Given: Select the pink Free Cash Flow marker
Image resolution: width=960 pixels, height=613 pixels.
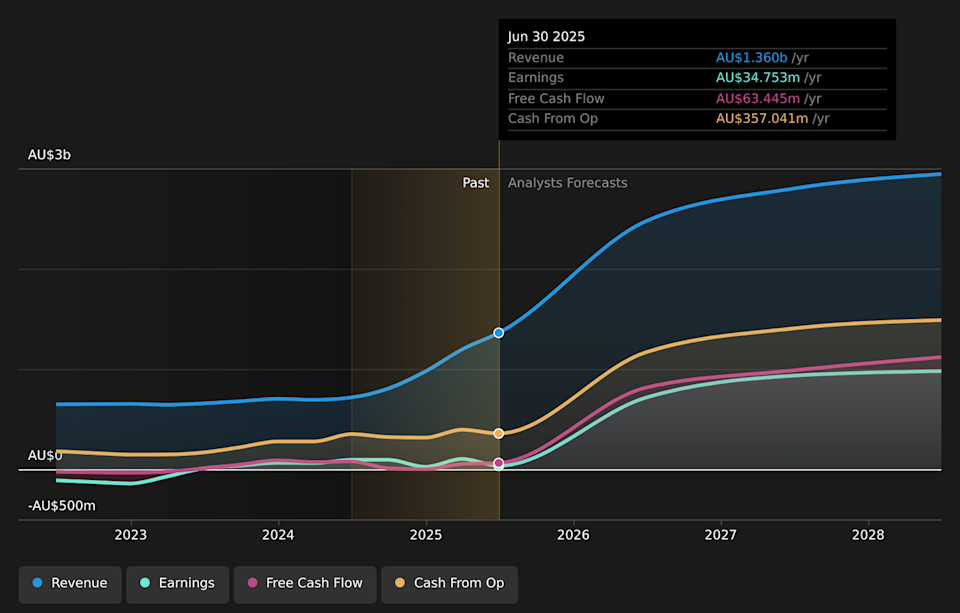Looking at the screenshot, I should pyautogui.click(x=499, y=463).
